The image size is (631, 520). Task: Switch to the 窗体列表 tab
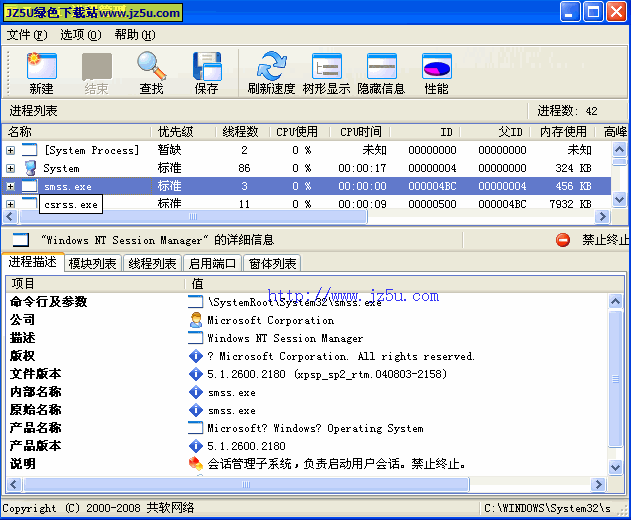coord(272,264)
